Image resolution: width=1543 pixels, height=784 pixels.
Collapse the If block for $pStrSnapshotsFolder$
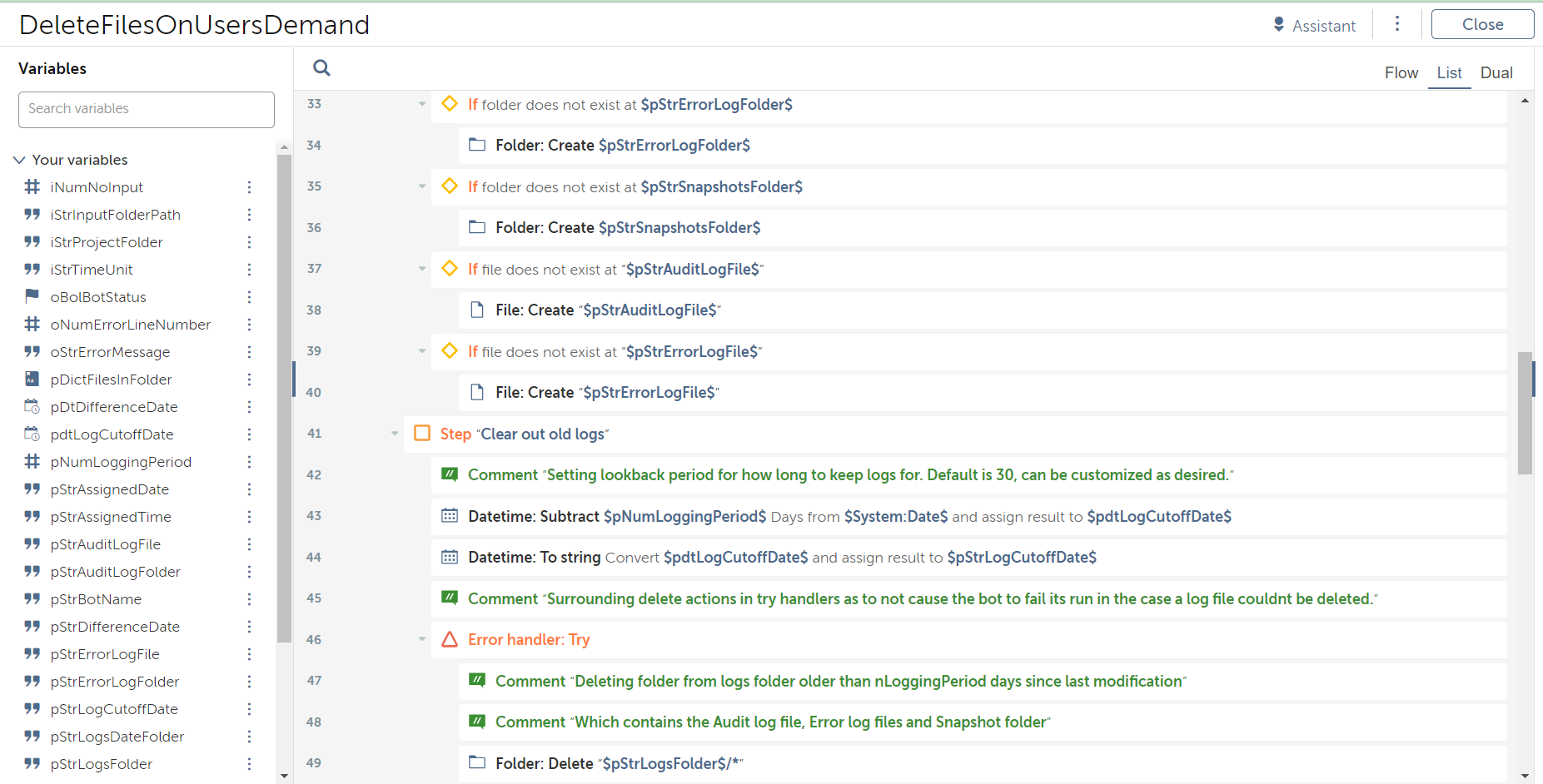[x=422, y=186]
